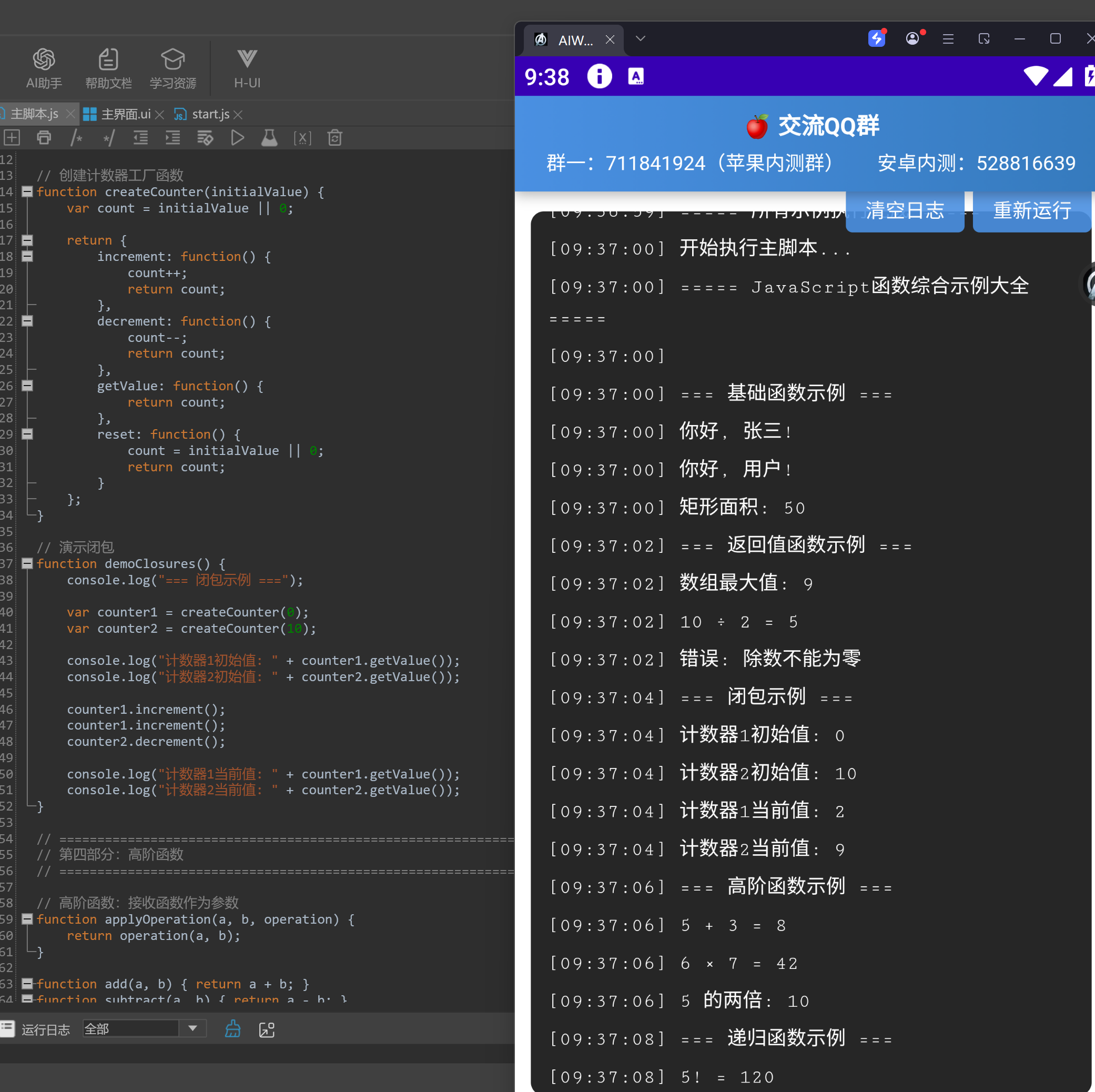Image resolution: width=1095 pixels, height=1092 pixels.
Task: Click the comment-out /* toolbar icon
Action: pos(76,138)
